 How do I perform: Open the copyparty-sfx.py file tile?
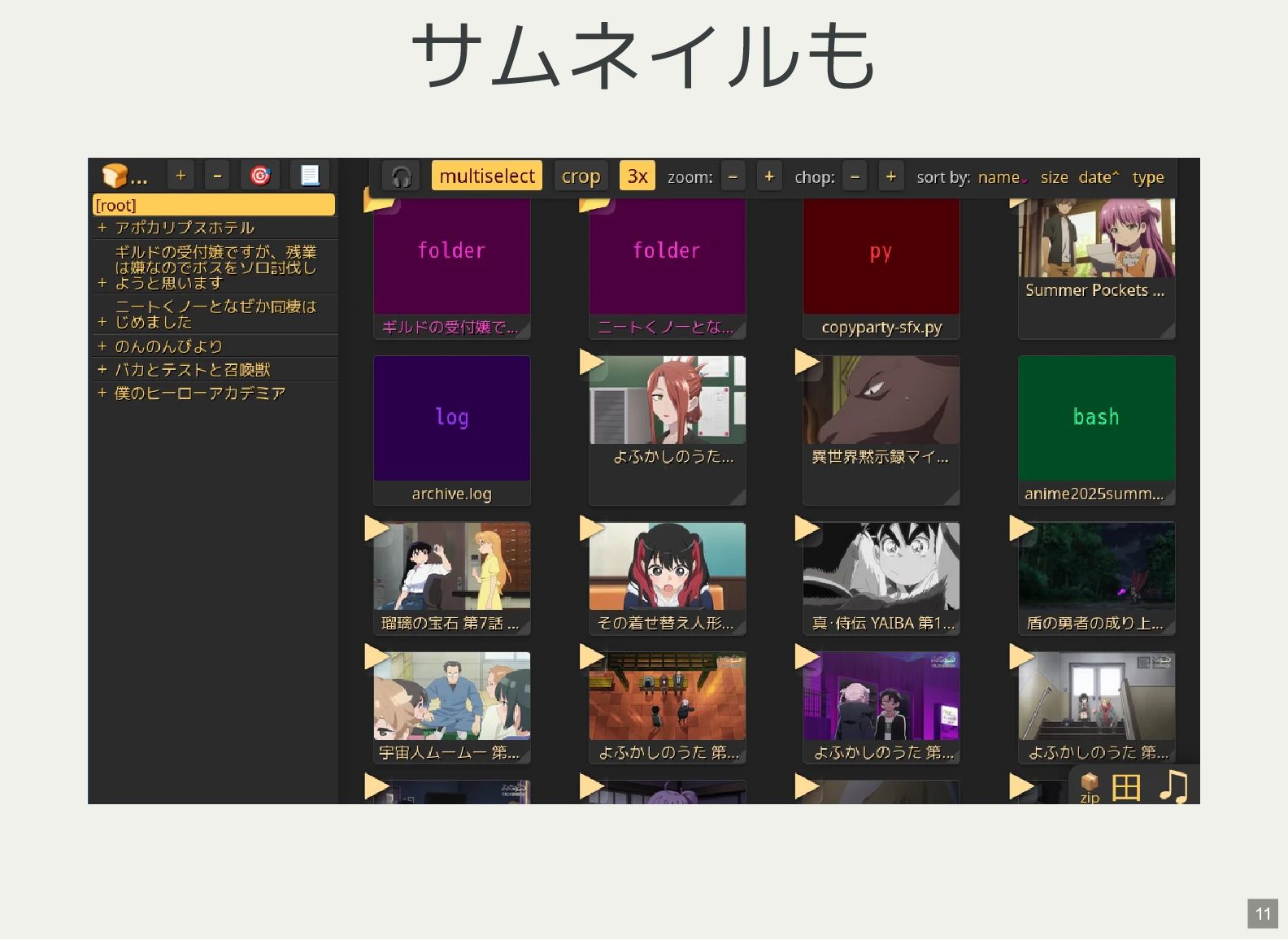pos(881,268)
